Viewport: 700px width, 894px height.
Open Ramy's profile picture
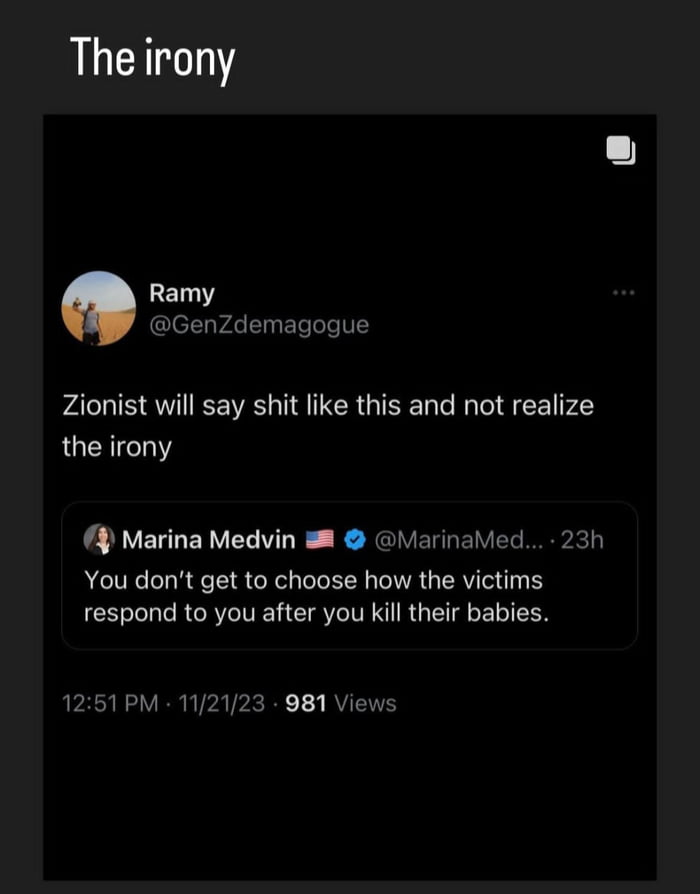pos(99,309)
